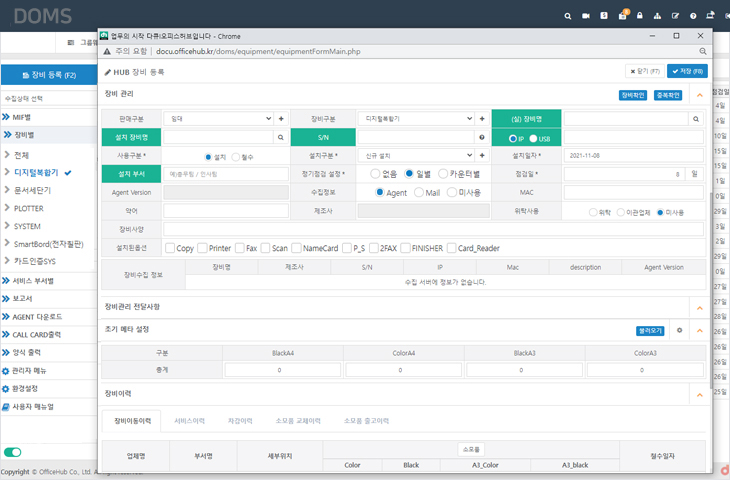Collapse the 초기 메타 설정 section chevron
730x480 pixels.
[x=699, y=331]
